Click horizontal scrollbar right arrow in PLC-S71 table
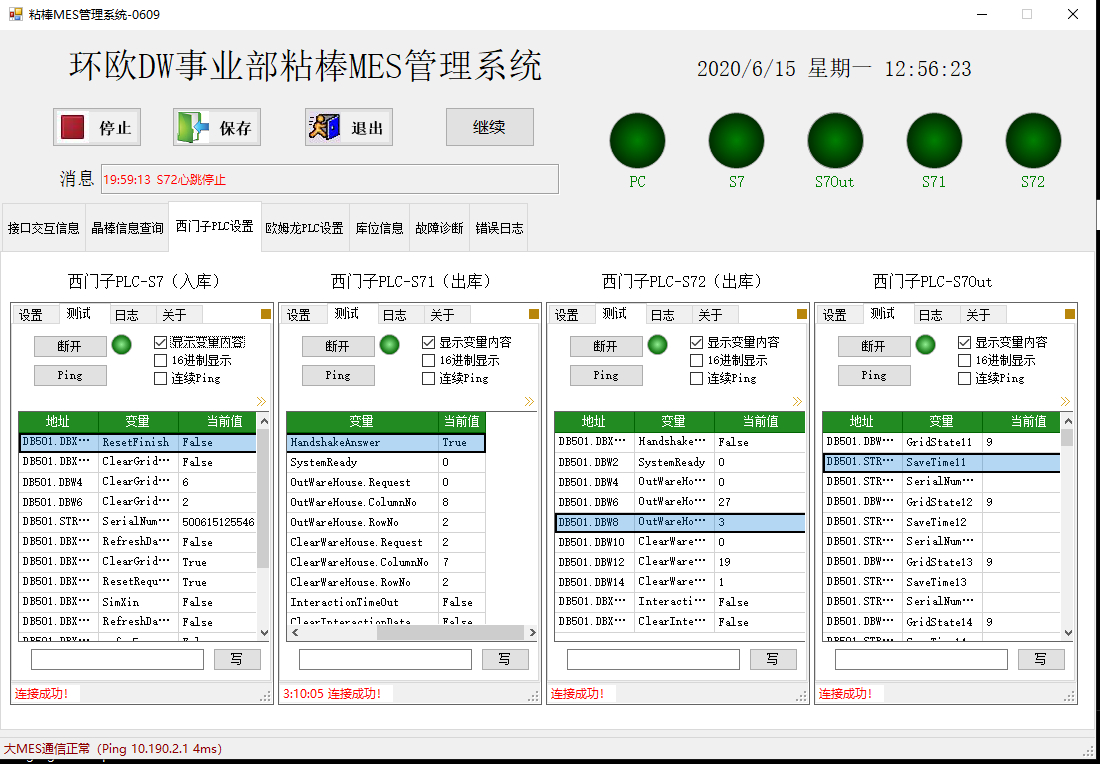Viewport: 1100px width, 764px height. (x=532, y=632)
